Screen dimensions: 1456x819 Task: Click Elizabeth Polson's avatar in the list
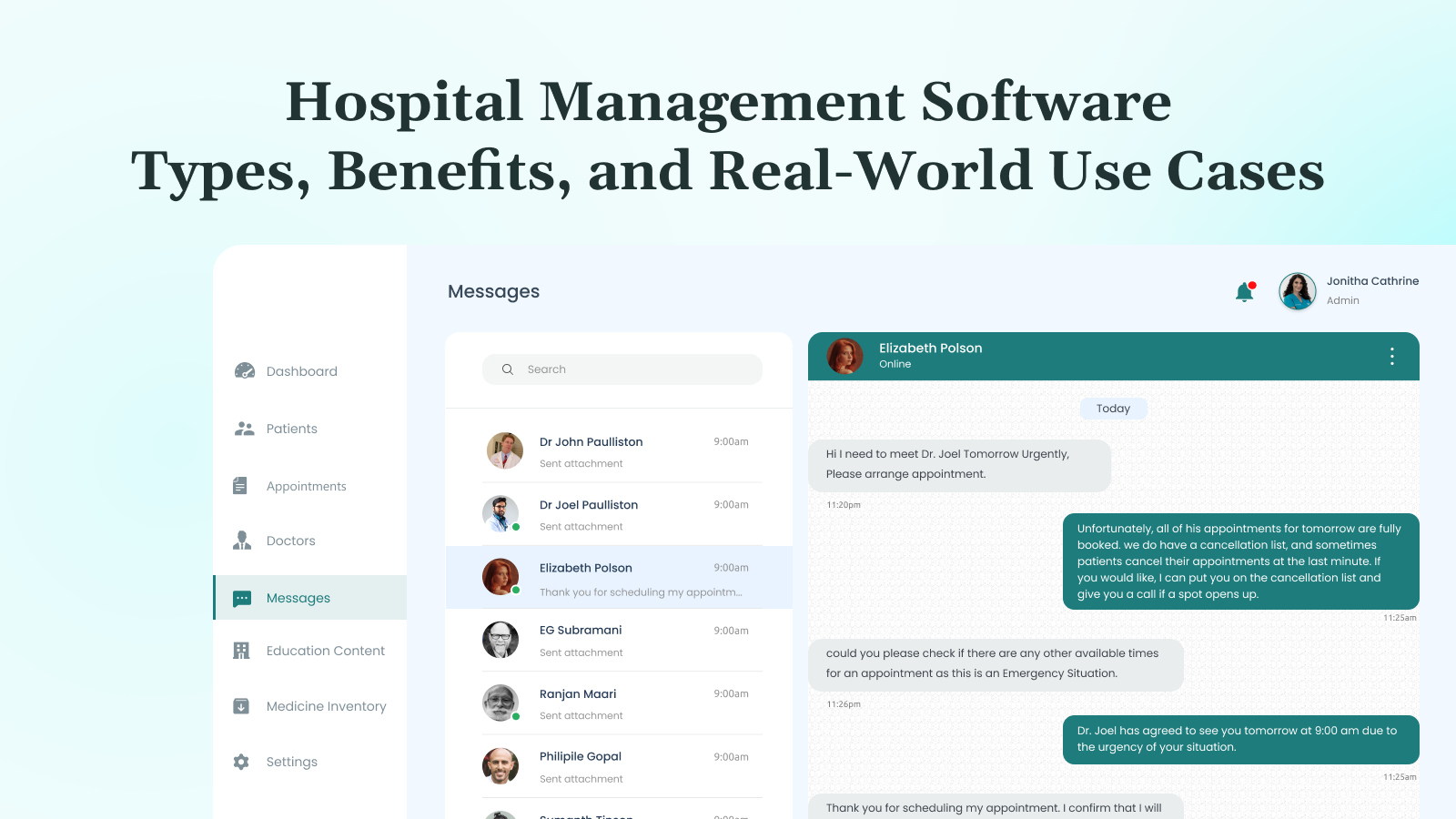(500, 577)
